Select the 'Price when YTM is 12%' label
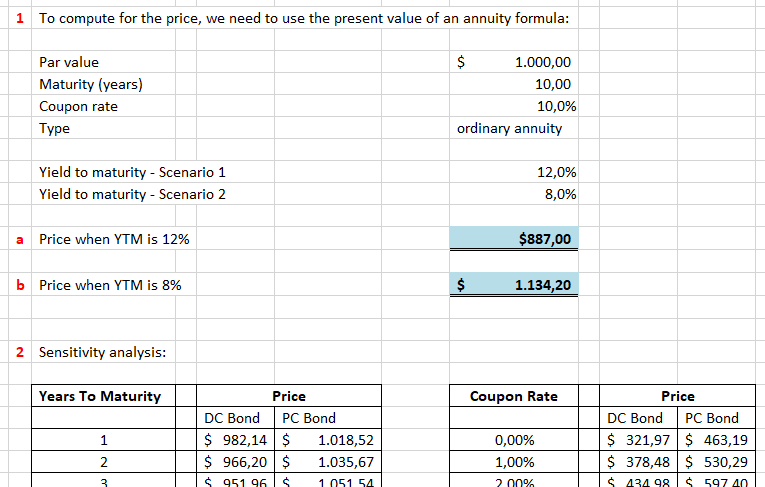 [114, 239]
